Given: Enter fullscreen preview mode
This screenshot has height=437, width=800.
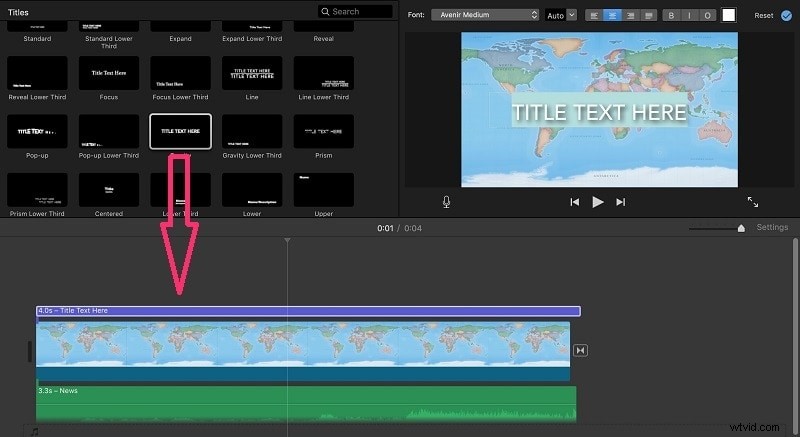Looking at the screenshot, I should pos(753,202).
